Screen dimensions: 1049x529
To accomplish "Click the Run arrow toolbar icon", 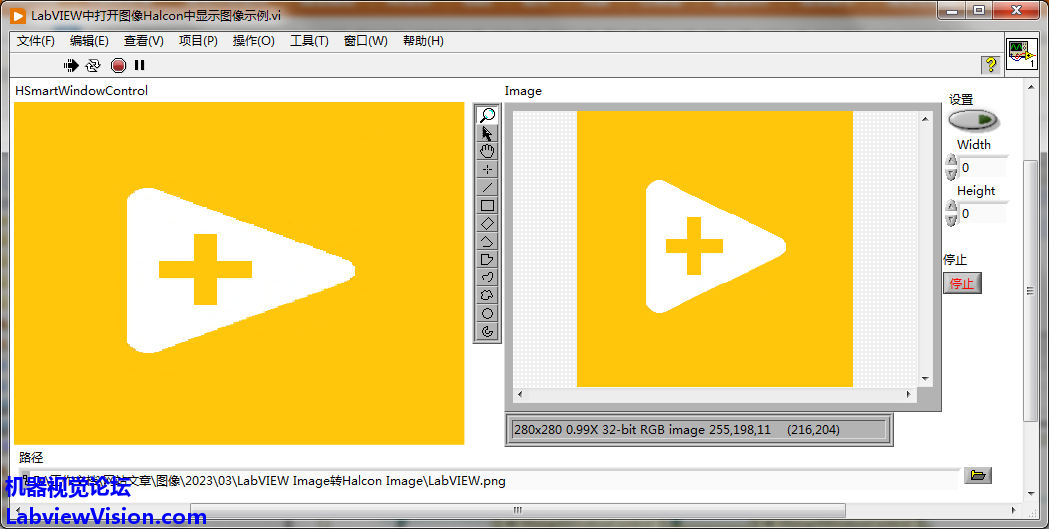I will tap(71, 65).
